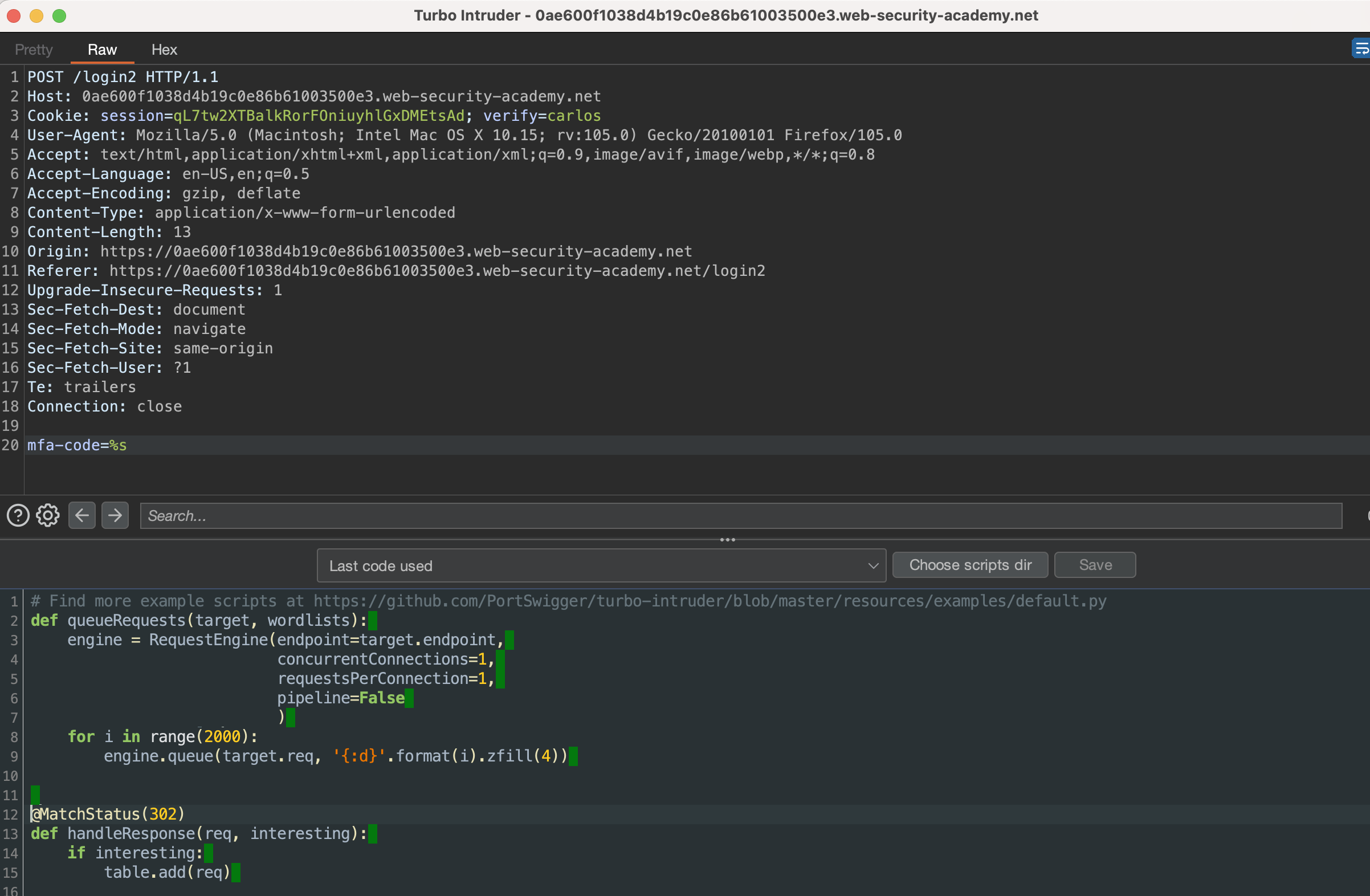1370x896 pixels.
Task: Switch to the Hex tab
Action: click(x=164, y=50)
